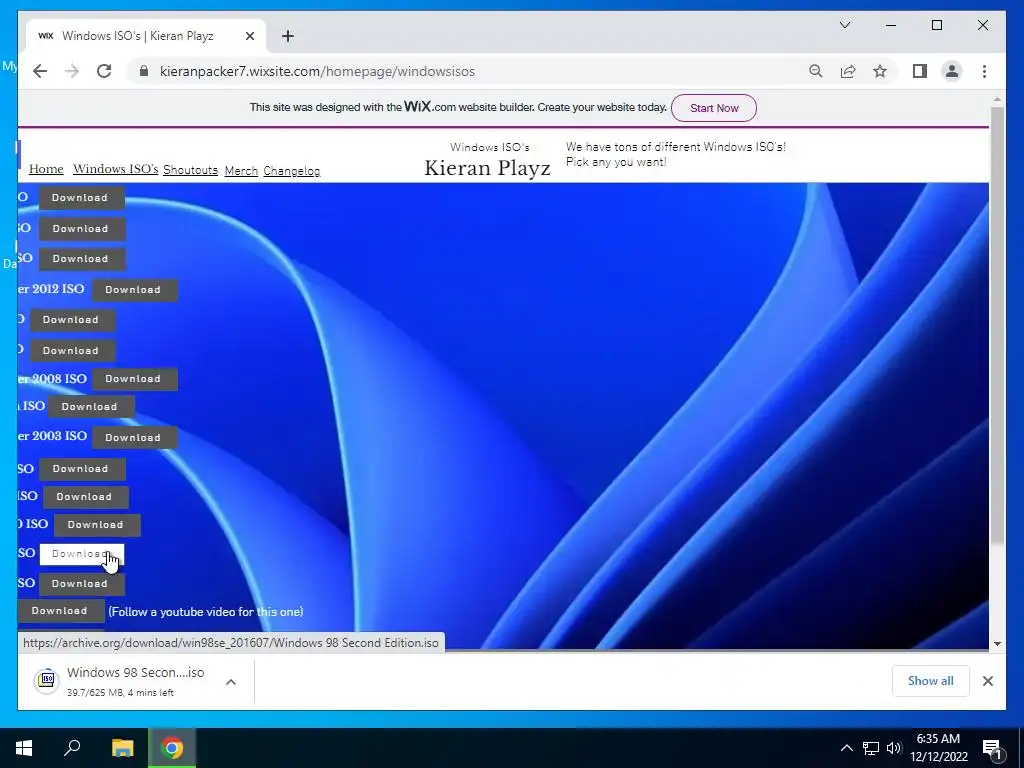Open the zoom magnifier icon in address bar
1024x768 pixels.
tap(816, 71)
